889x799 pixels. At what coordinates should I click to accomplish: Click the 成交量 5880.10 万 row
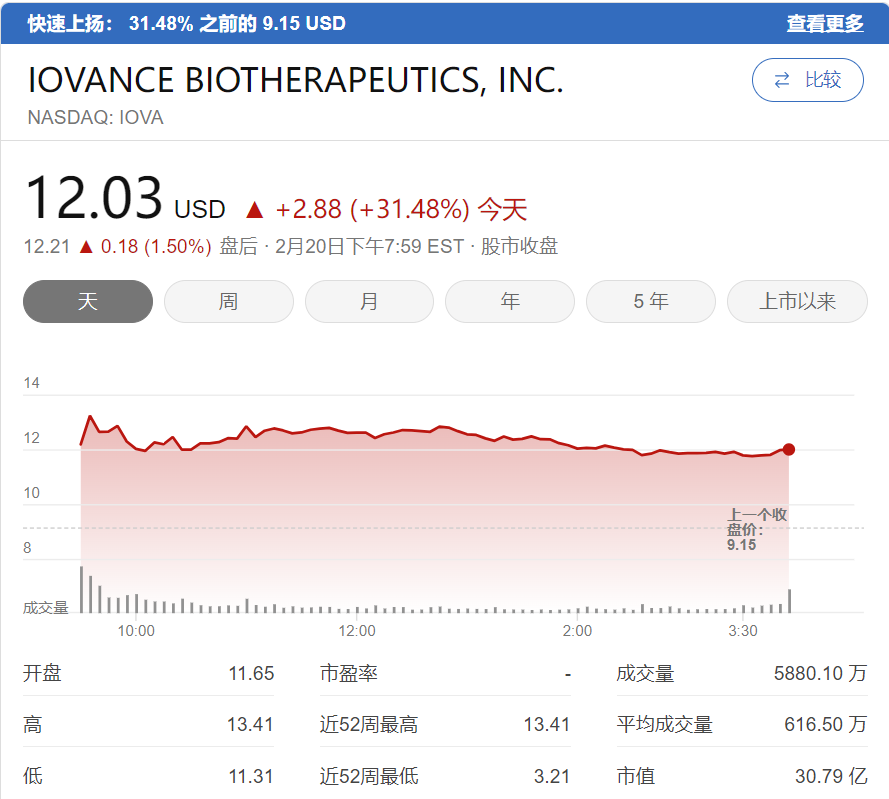(x=741, y=673)
